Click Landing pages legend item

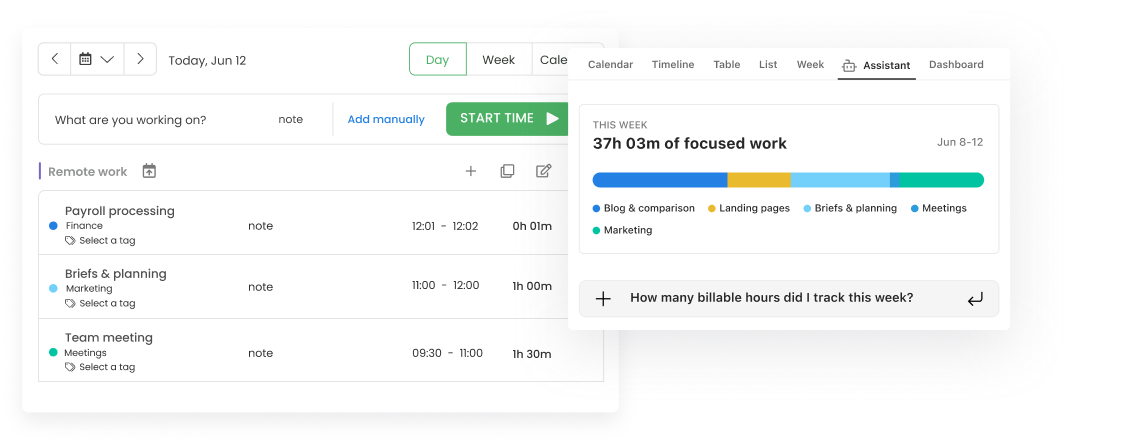point(749,208)
